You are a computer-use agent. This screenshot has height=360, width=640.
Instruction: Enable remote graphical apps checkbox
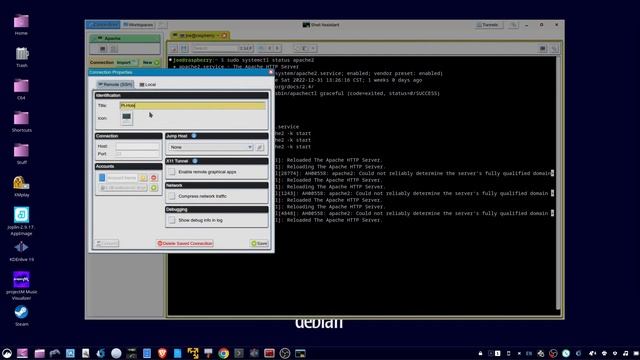pyautogui.click(x=172, y=172)
